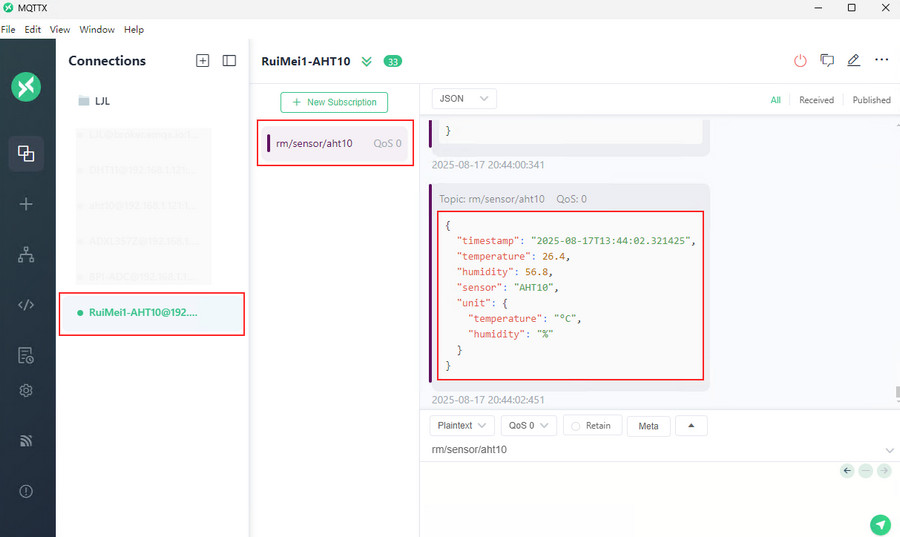This screenshot has width=900, height=537.
Task: Open the Script page from the code icon
Action: (x=26, y=305)
